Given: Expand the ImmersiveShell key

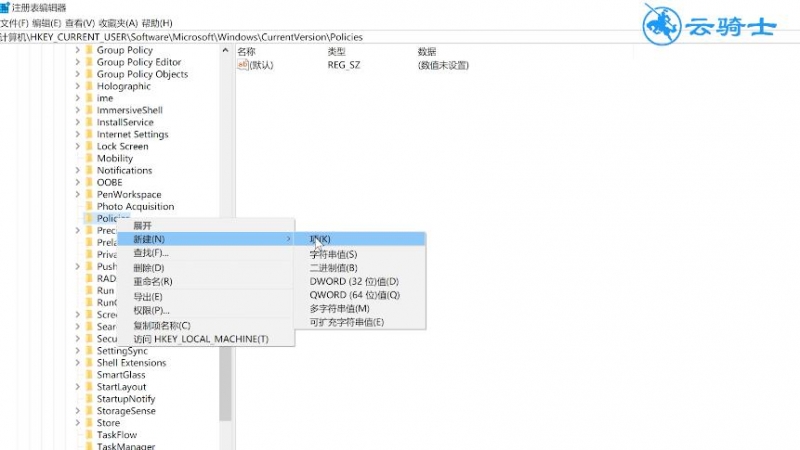Looking at the screenshot, I should pyautogui.click(x=78, y=110).
